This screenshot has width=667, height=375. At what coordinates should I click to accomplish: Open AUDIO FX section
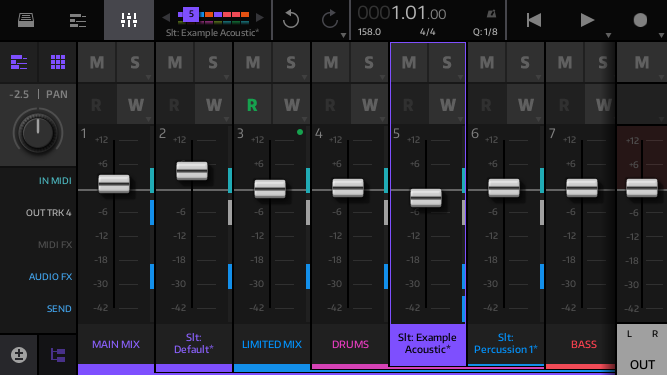point(50,276)
